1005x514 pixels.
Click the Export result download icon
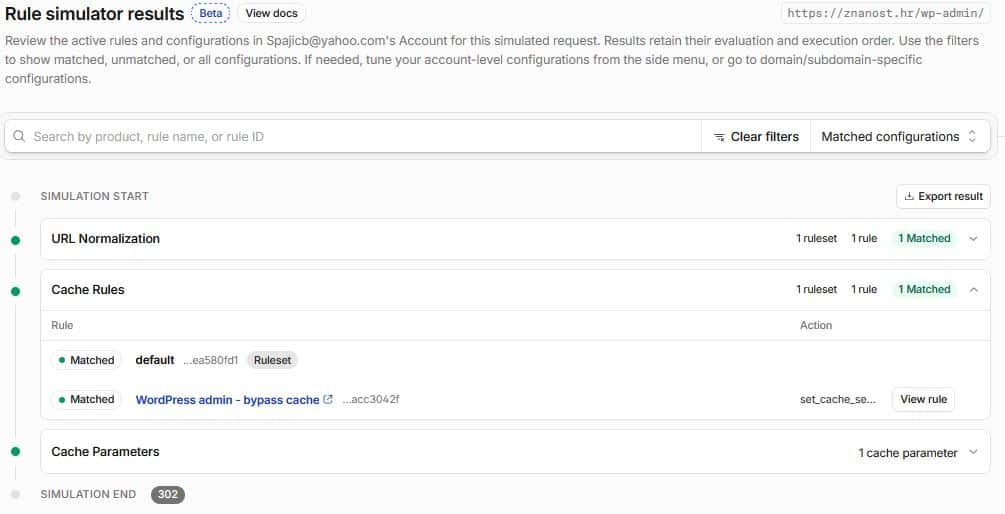908,197
